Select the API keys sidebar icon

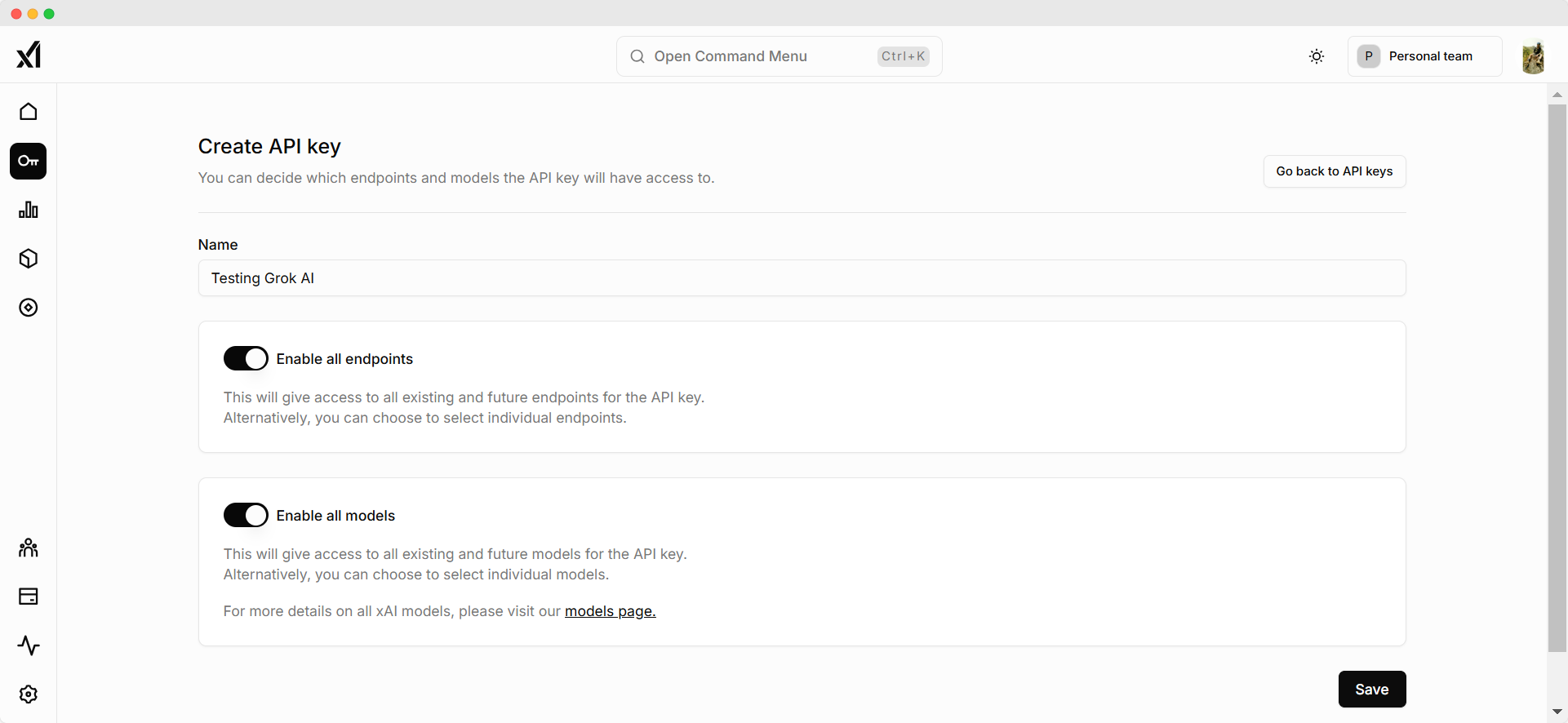(x=29, y=161)
